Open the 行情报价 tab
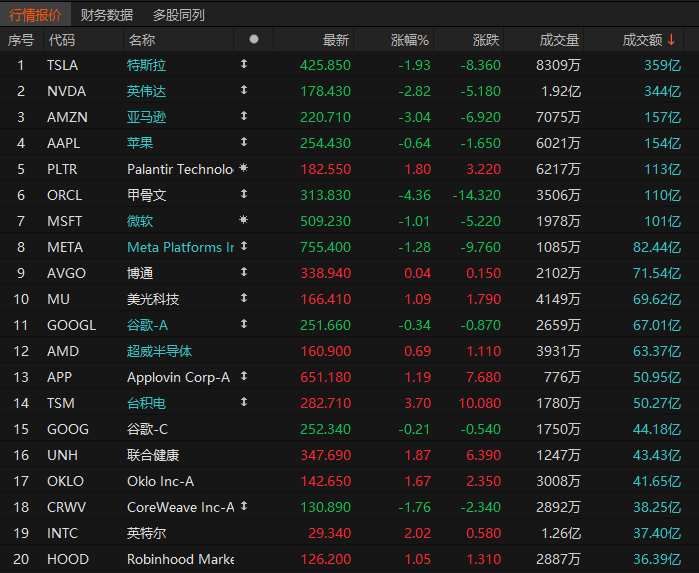699x573 pixels. point(35,15)
